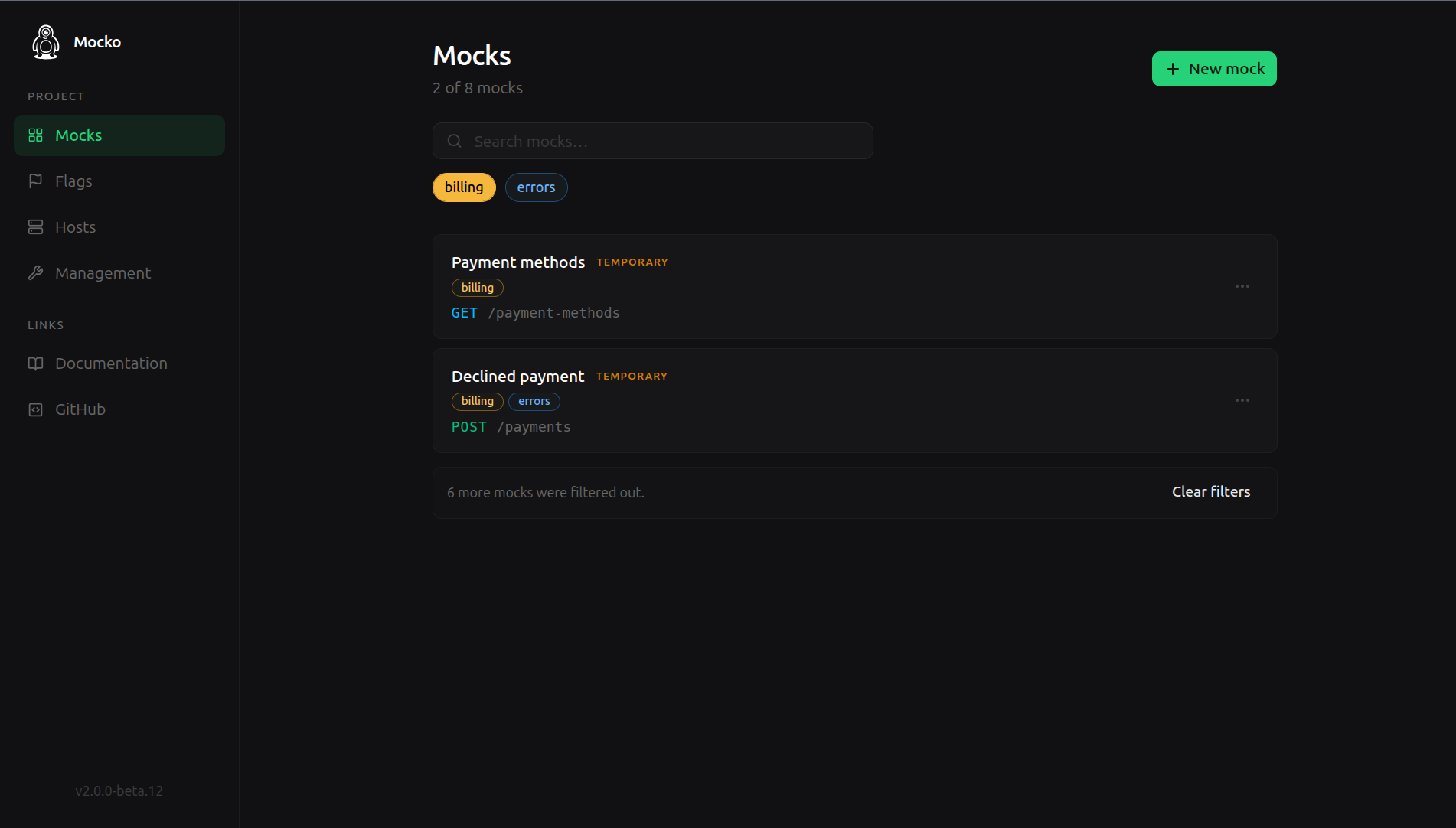Click TEMPORARY label on Declined payment
1456x828 pixels.
(632, 377)
